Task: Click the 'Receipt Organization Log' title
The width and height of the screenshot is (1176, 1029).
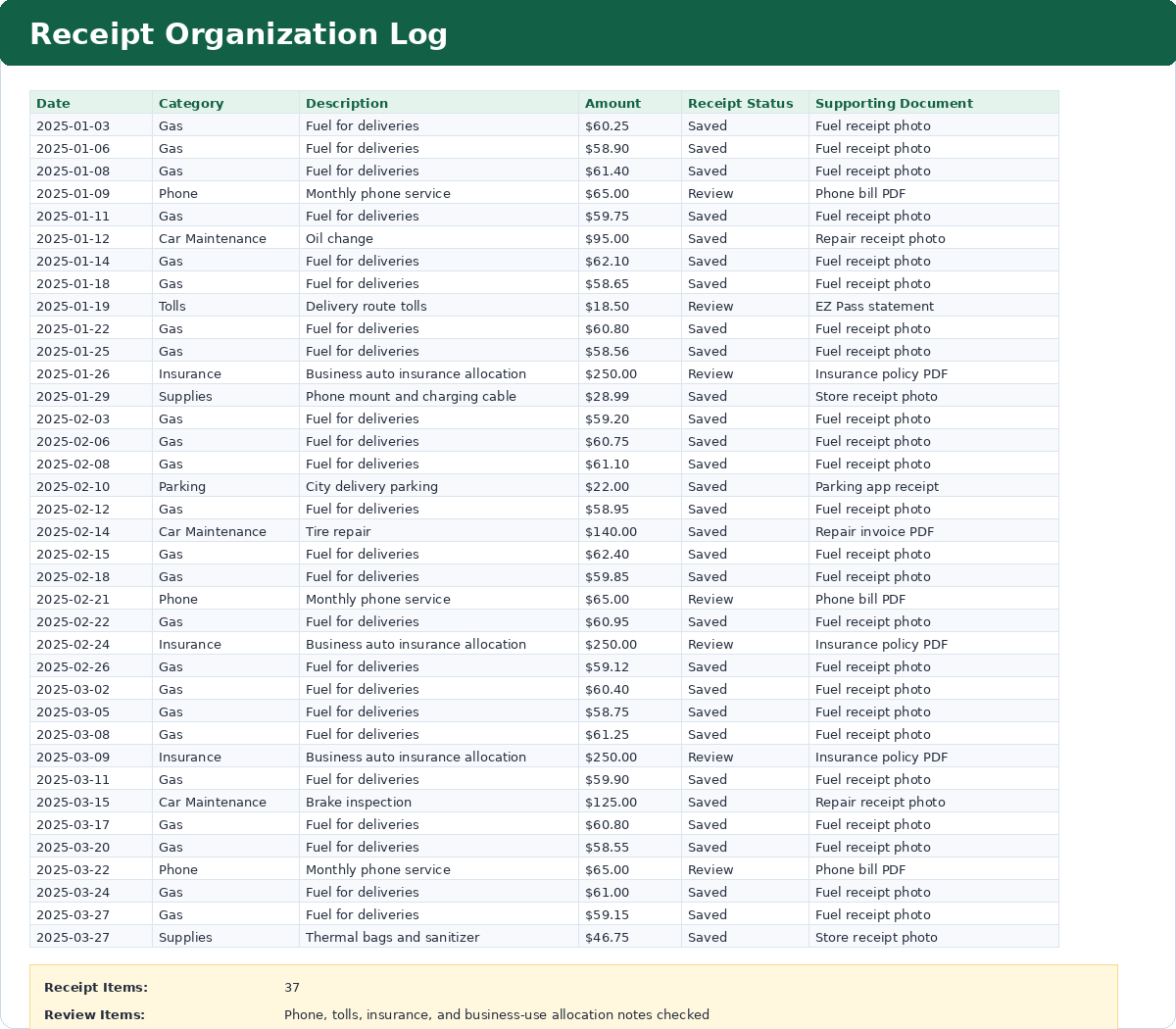Action: pyautogui.click(x=238, y=34)
